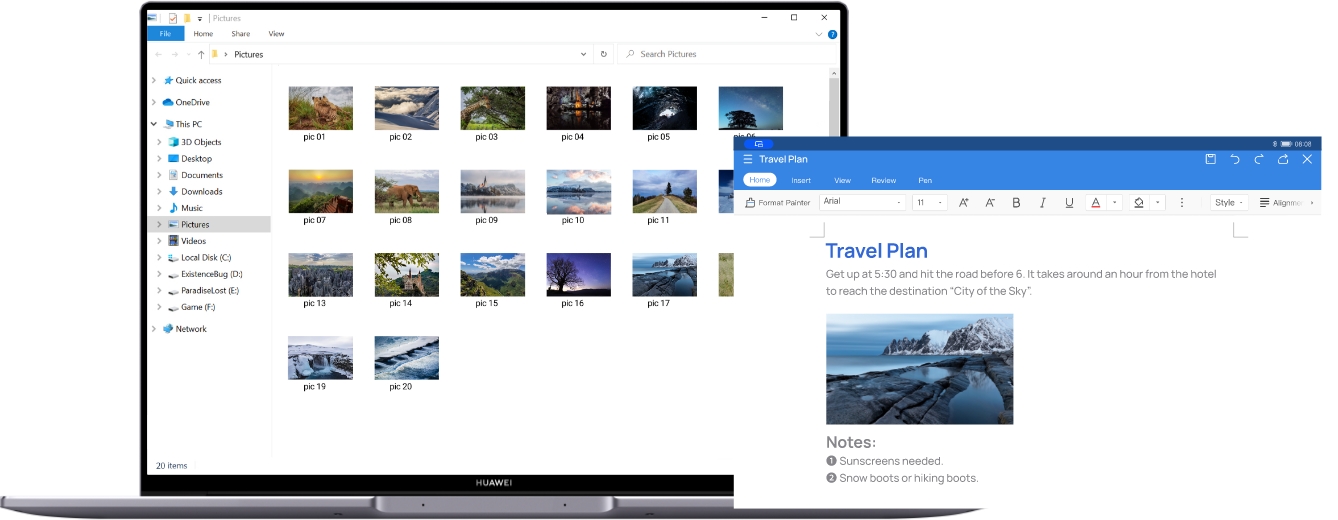
Task: Save the Travel Plan document
Action: tap(1210, 159)
